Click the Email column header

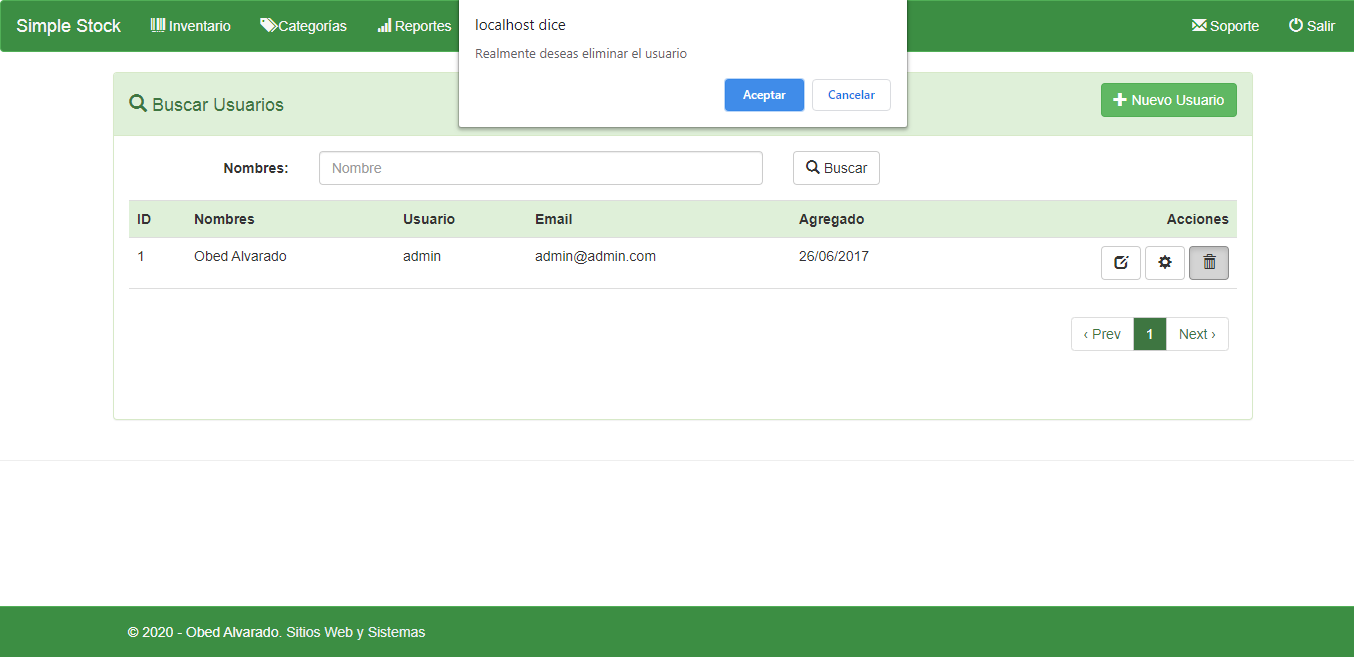554,219
